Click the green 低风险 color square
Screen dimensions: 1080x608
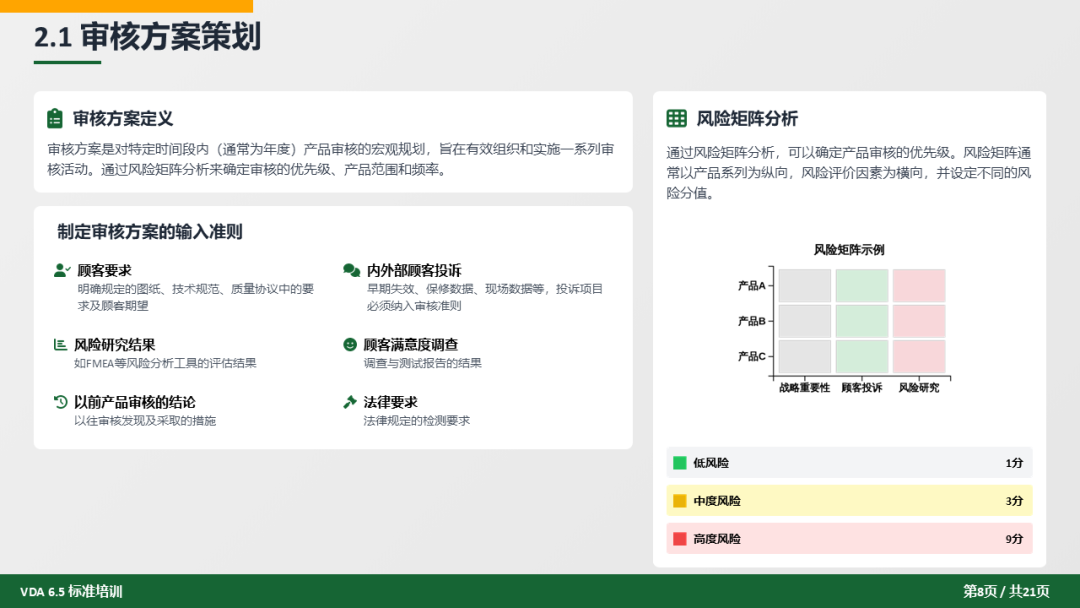coord(680,463)
